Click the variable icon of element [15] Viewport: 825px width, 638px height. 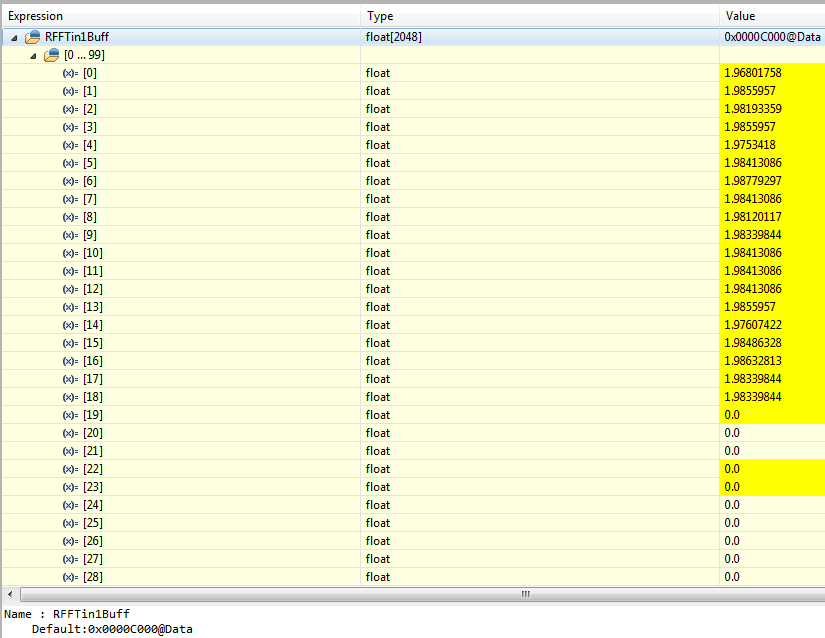coord(71,343)
